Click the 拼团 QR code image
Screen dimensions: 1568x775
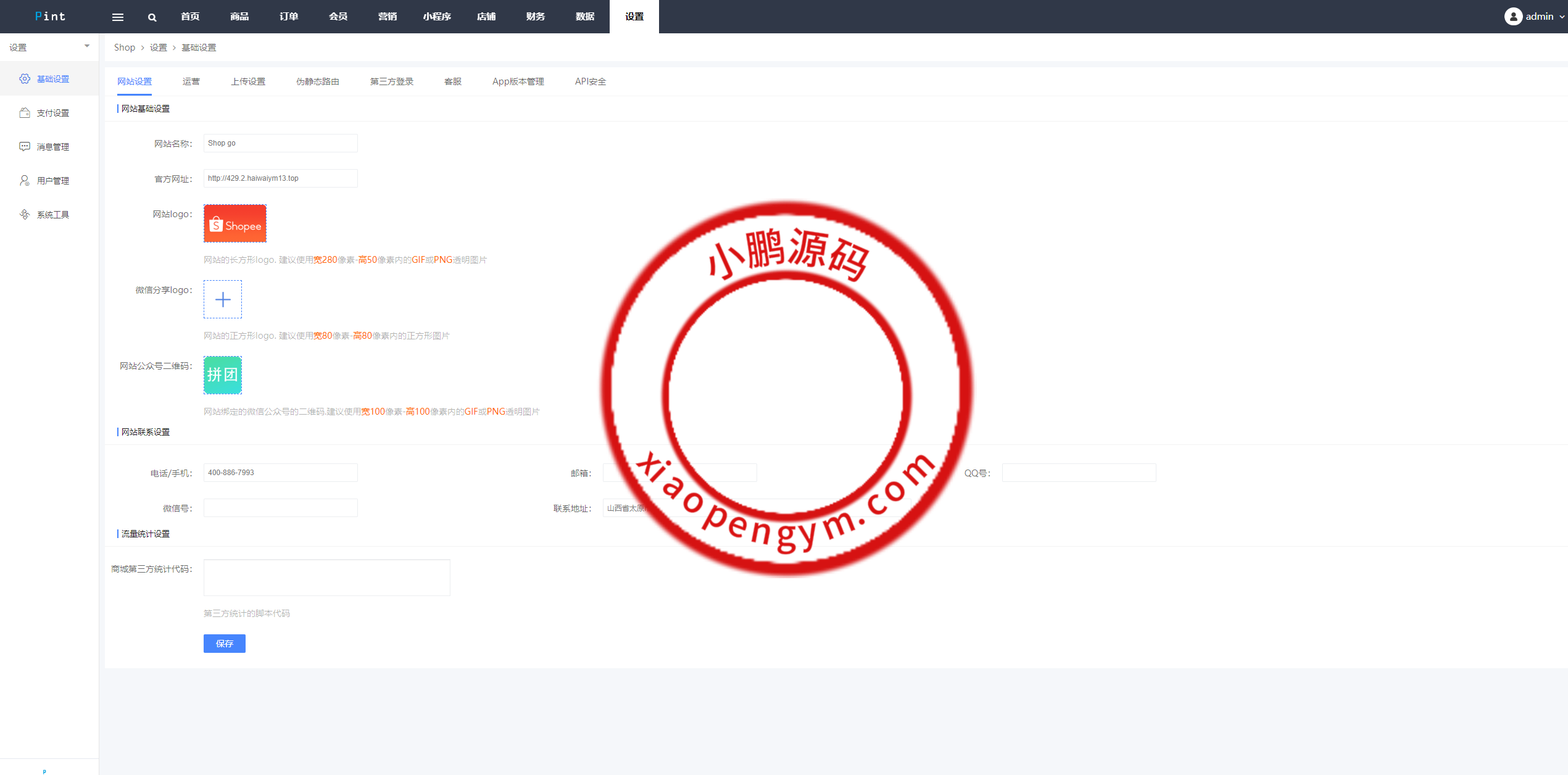click(x=222, y=375)
